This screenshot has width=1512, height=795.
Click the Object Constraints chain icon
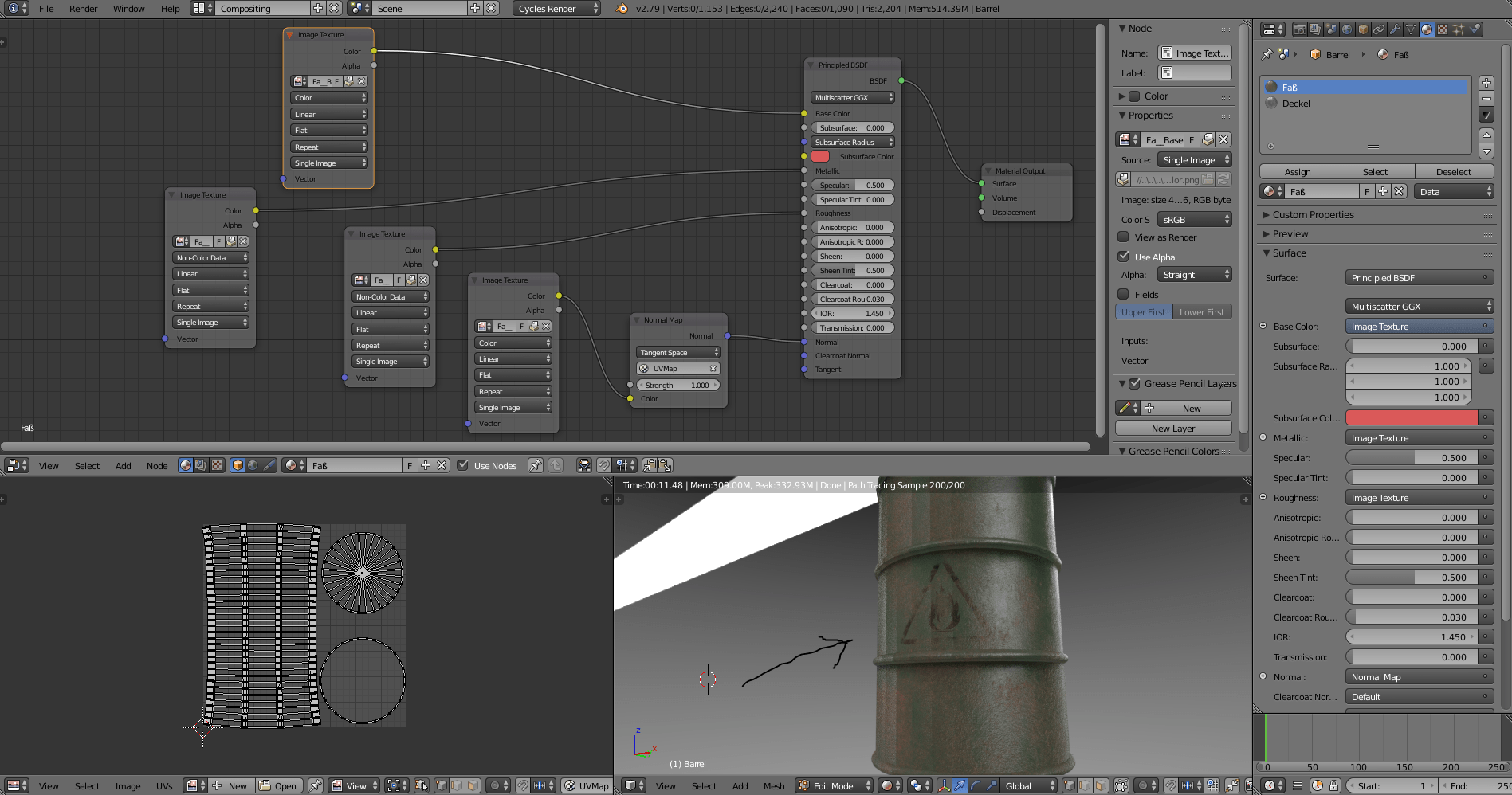tap(1379, 29)
